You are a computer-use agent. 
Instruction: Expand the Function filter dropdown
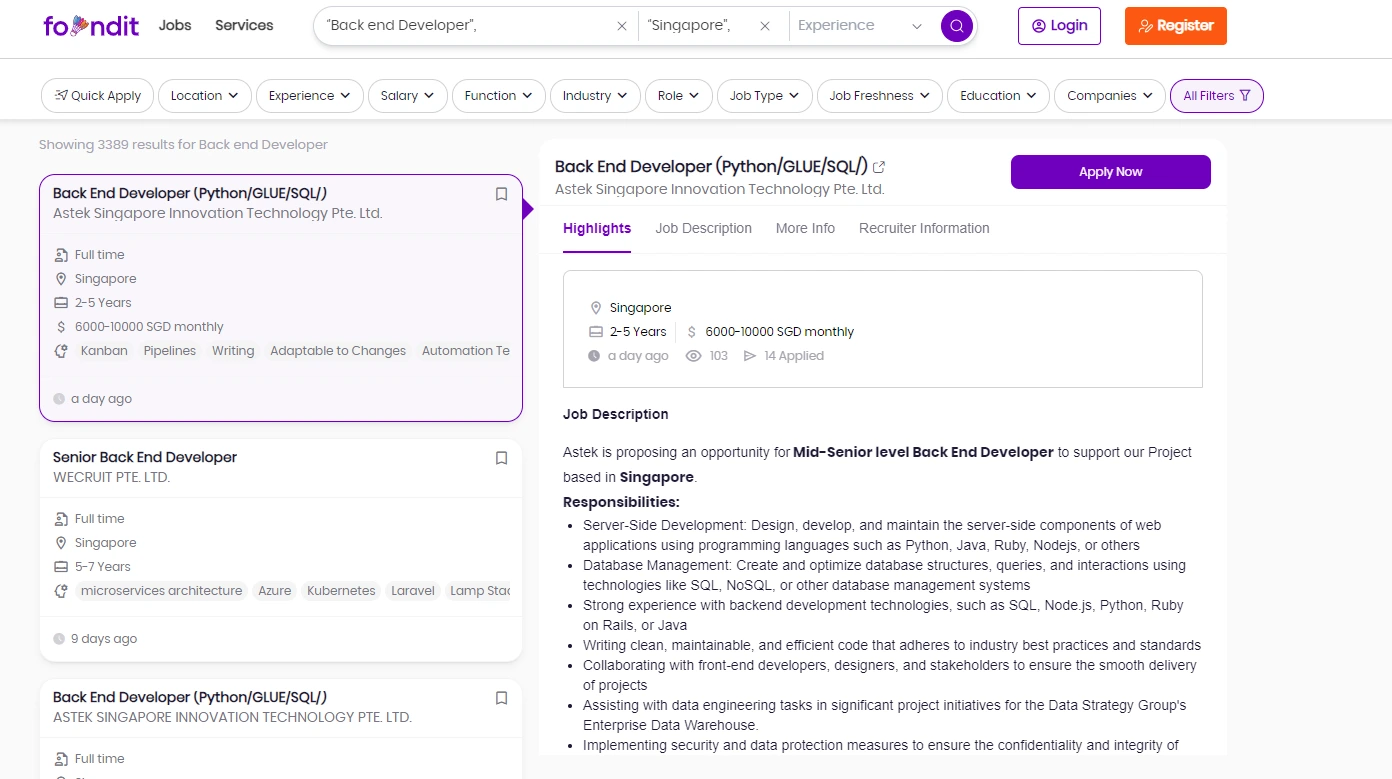click(x=499, y=96)
